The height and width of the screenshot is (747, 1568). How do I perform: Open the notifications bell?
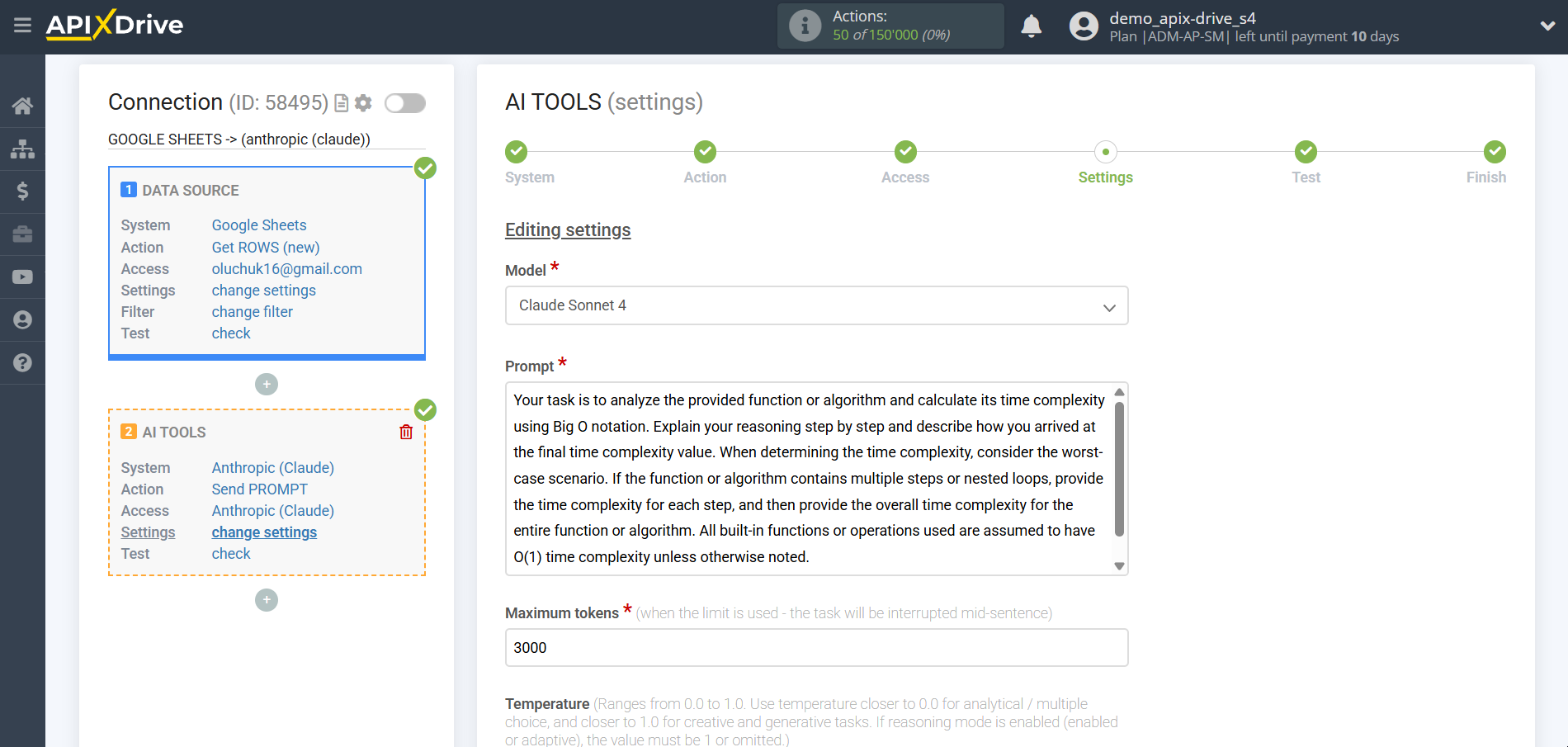click(1031, 26)
